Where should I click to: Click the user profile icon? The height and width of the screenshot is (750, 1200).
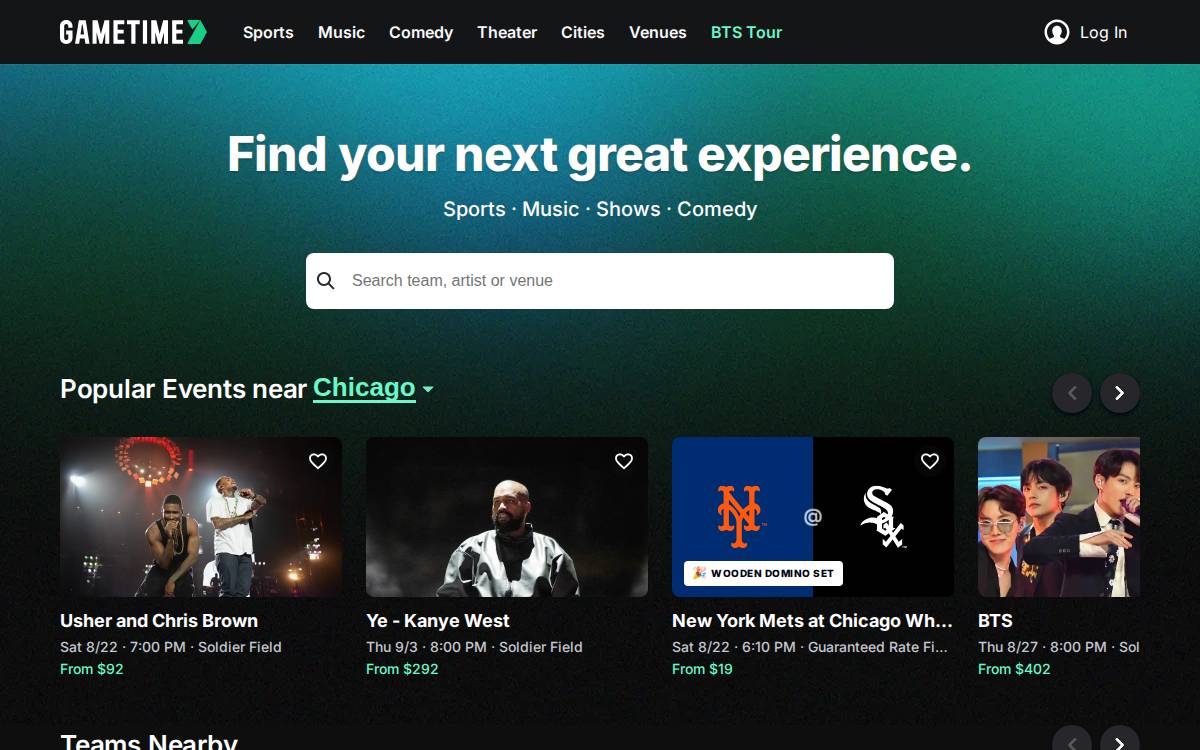point(1057,32)
